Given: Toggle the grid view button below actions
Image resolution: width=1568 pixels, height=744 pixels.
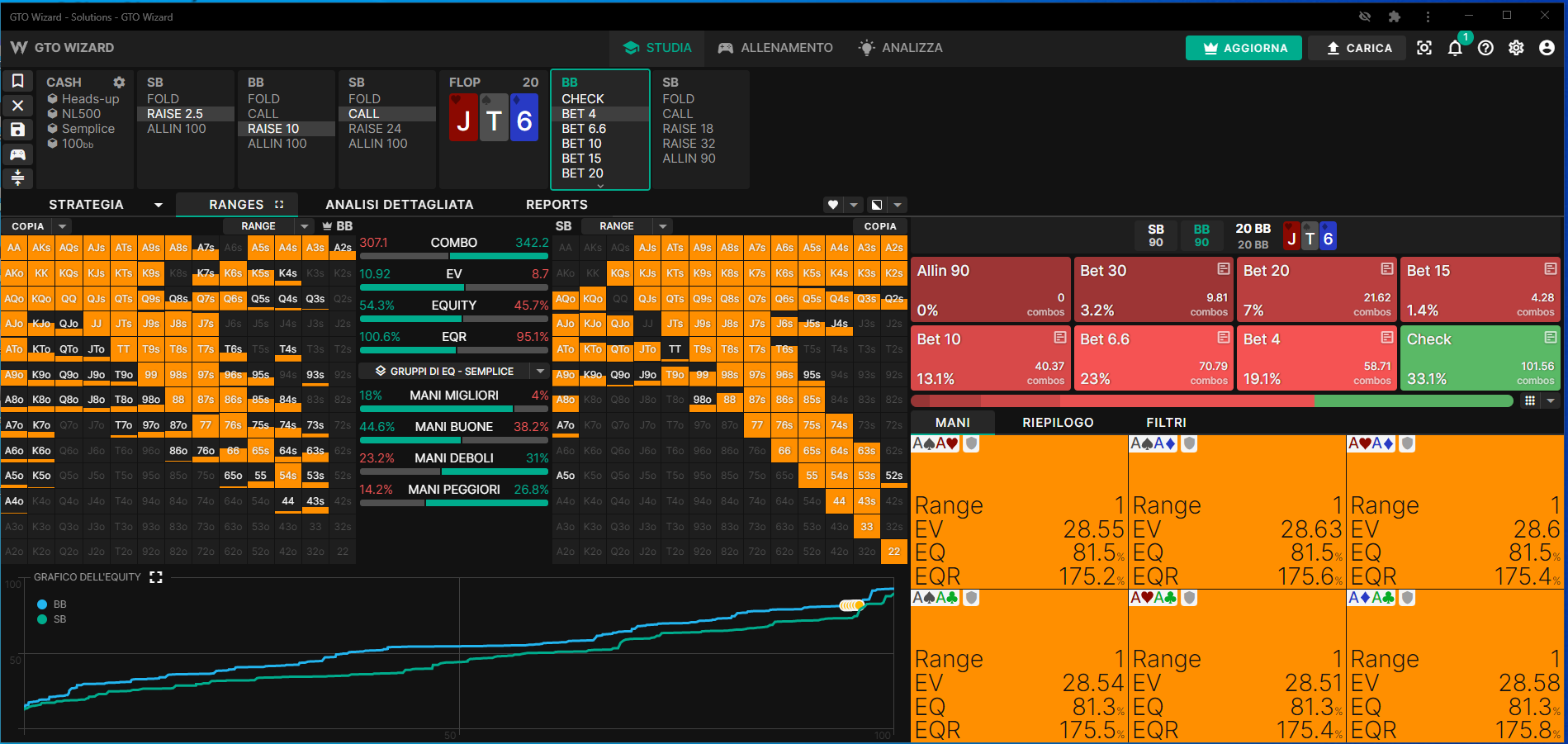Looking at the screenshot, I should pyautogui.click(x=1530, y=400).
